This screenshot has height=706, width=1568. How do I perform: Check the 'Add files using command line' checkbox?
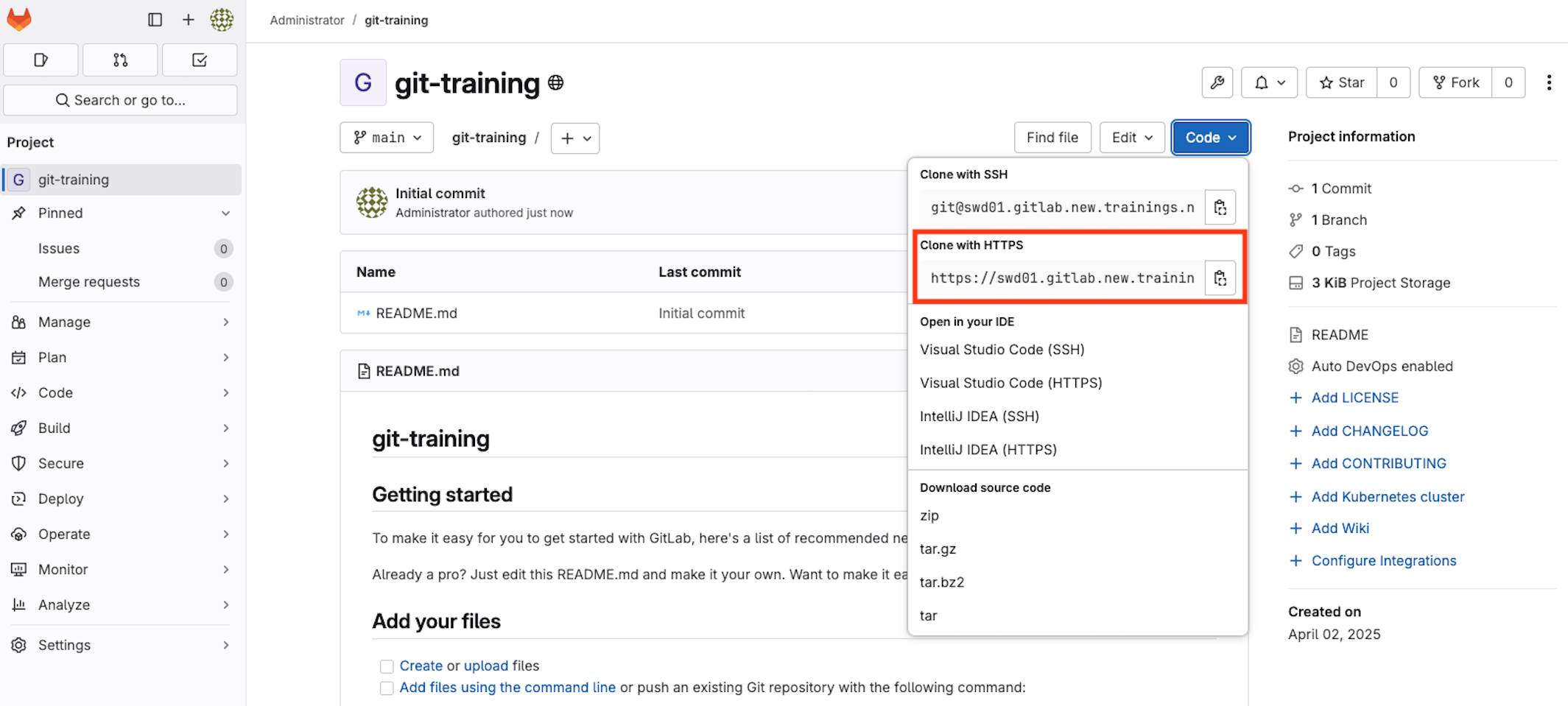(x=387, y=688)
